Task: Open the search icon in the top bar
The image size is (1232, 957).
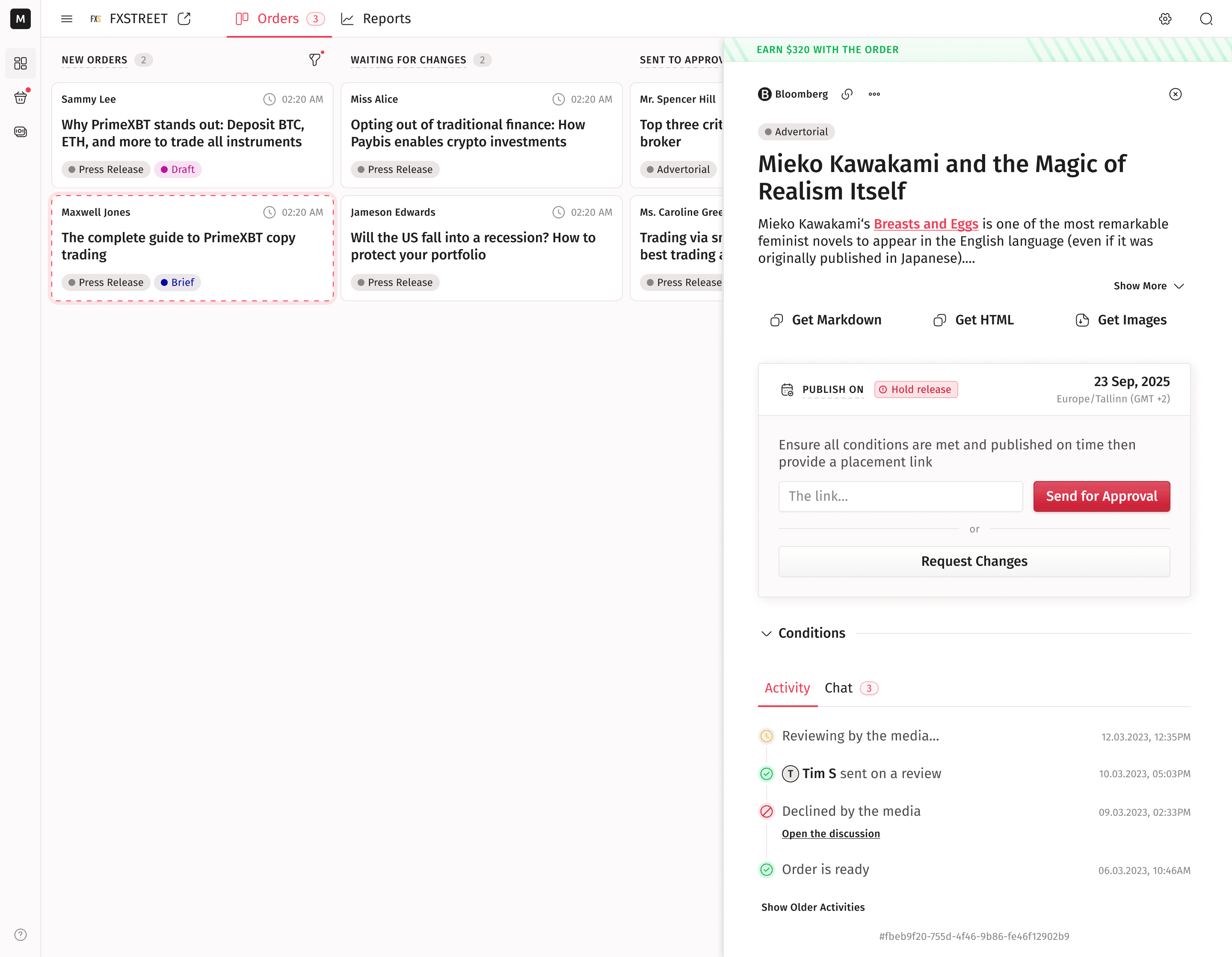Action: [1206, 19]
